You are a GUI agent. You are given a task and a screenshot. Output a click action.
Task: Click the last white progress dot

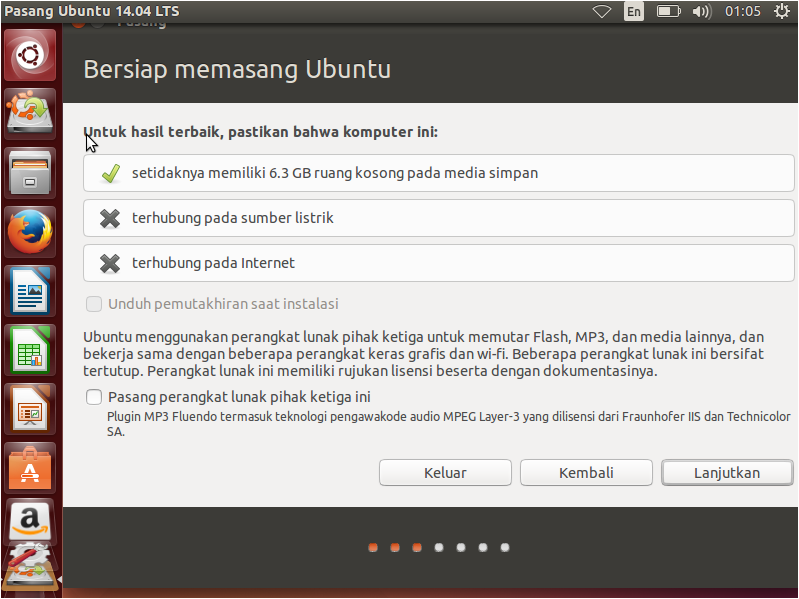coord(505,548)
